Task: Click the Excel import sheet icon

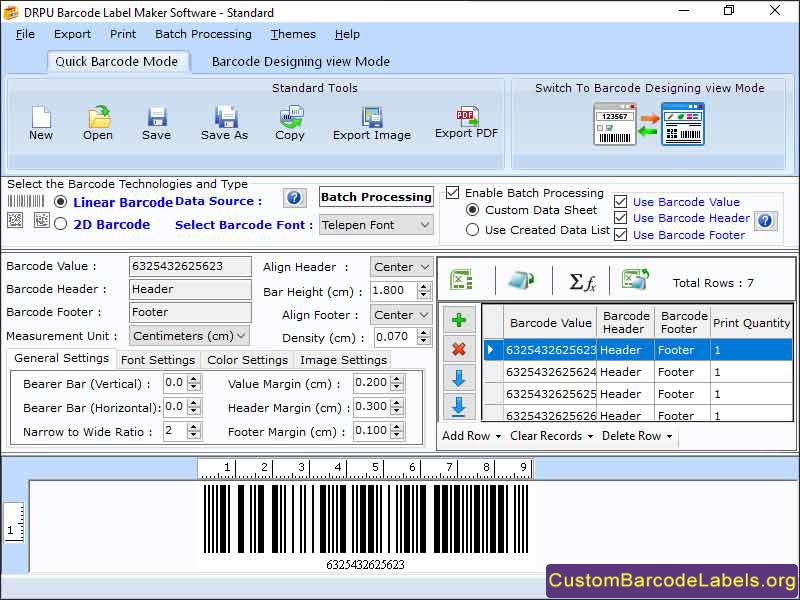Action: click(461, 280)
